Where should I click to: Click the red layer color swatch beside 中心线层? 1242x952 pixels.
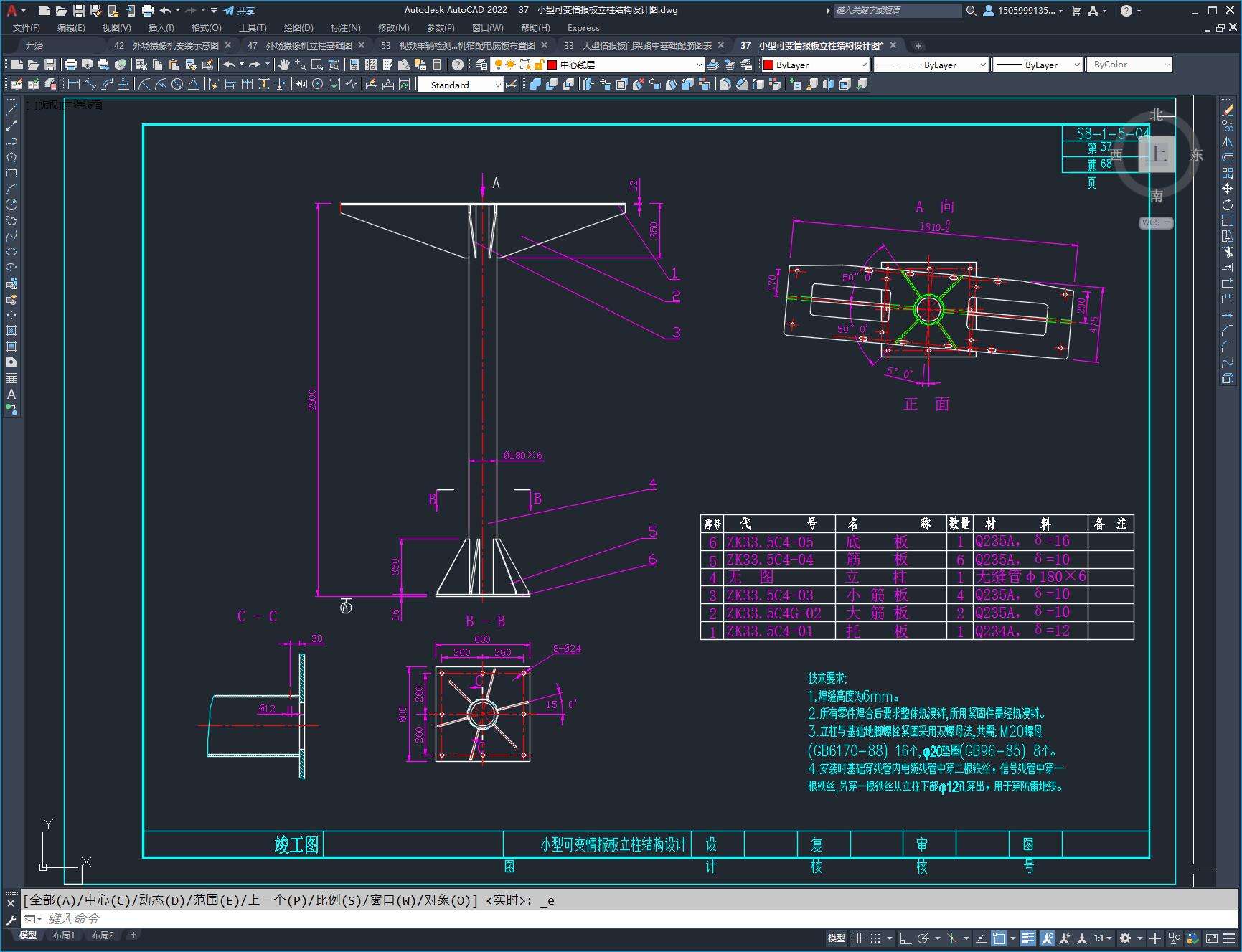tap(552, 65)
